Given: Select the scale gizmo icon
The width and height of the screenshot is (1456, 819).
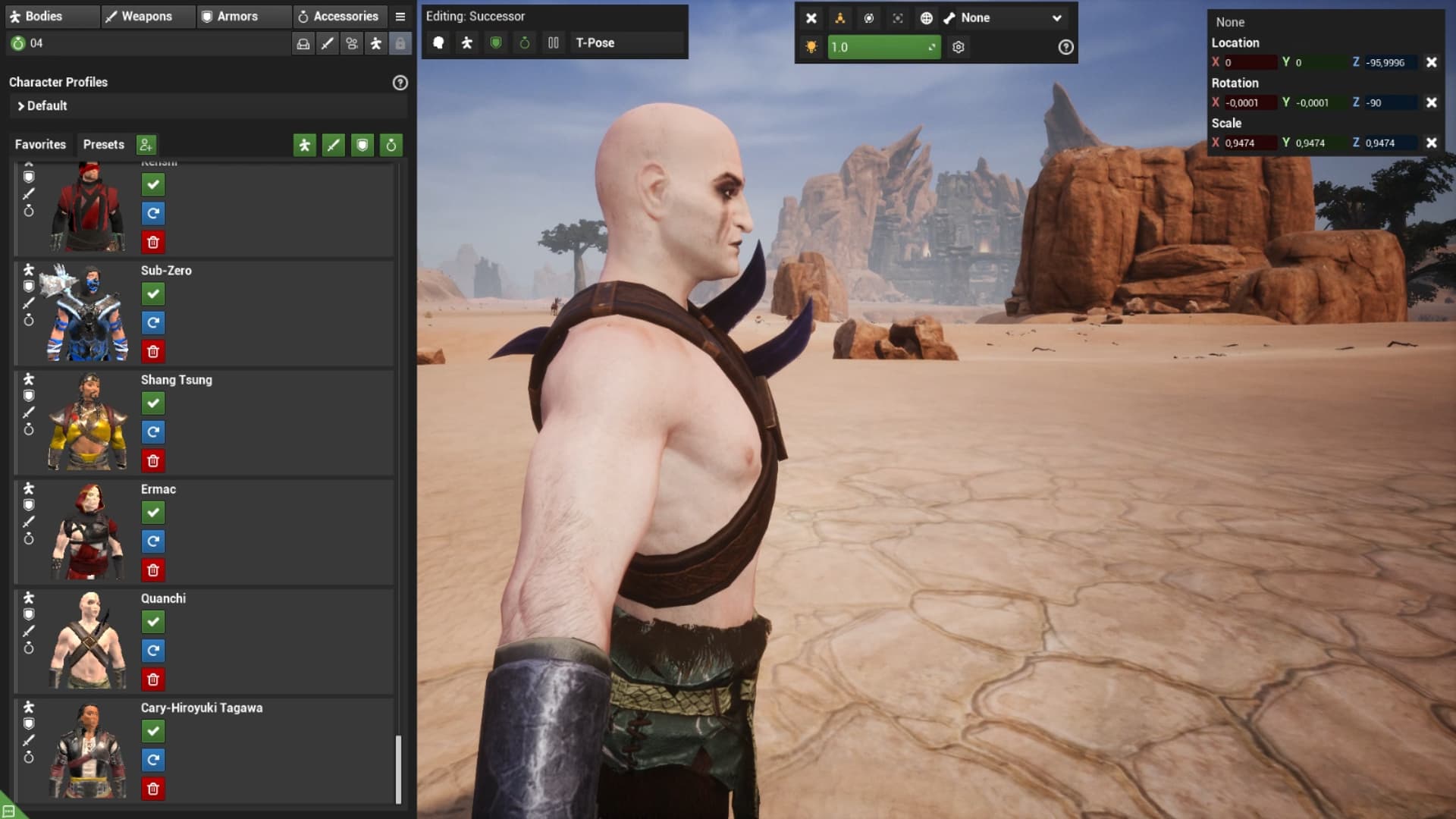Looking at the screenshot, I should [898, 18].
